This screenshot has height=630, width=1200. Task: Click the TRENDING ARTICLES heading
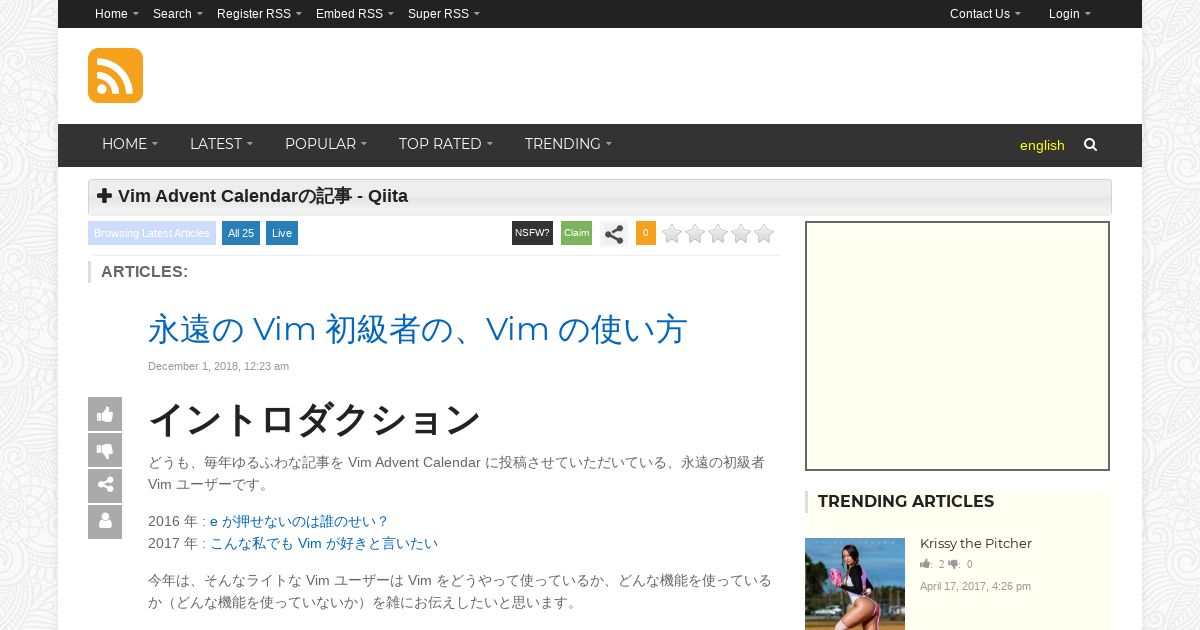906,502
